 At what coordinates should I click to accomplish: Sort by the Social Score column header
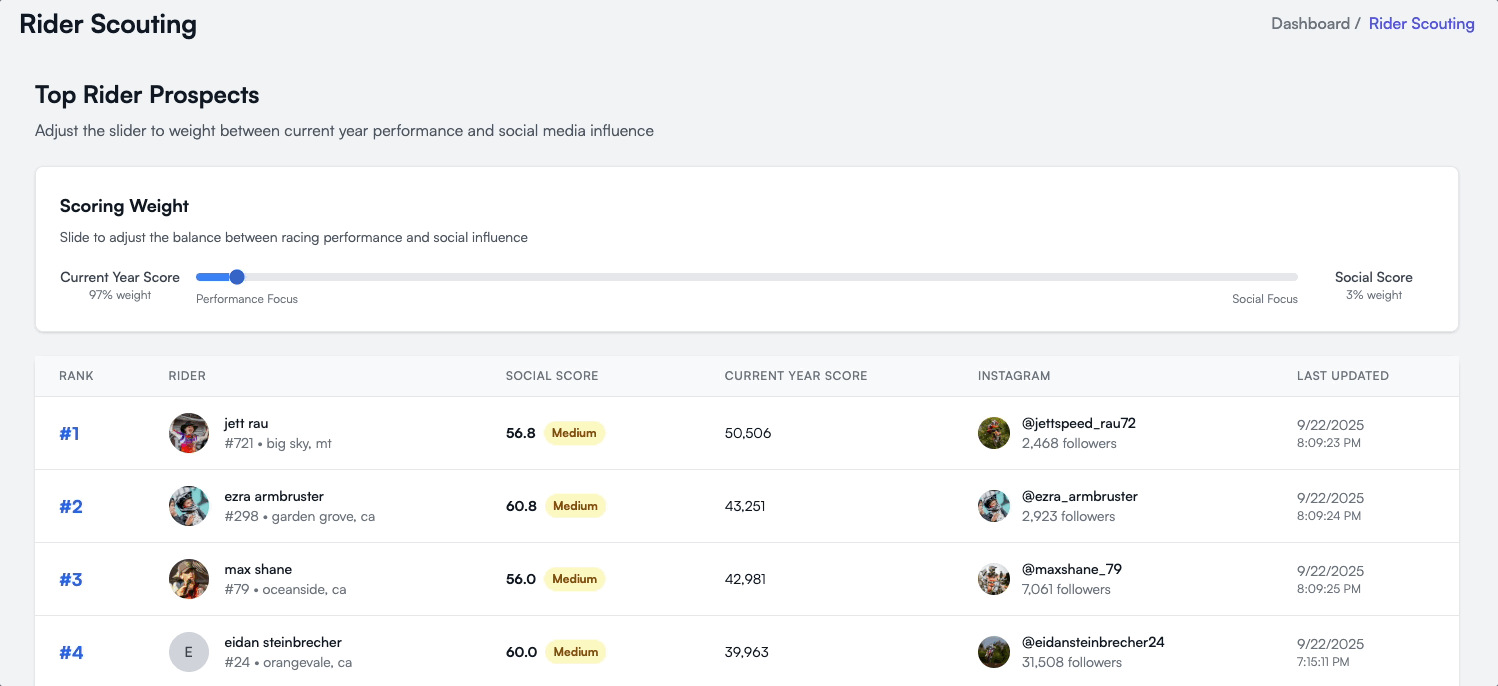pos(552,376)
